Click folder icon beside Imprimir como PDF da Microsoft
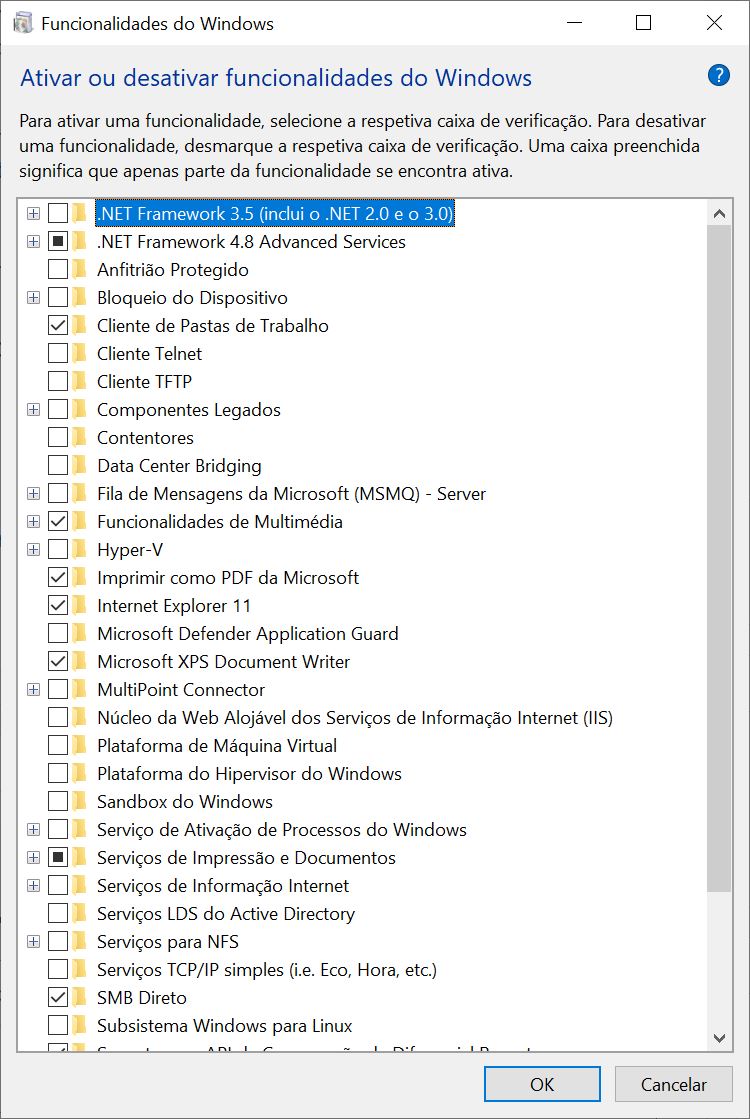Screen dimensions: 750x1119 [x=78, y=577]
